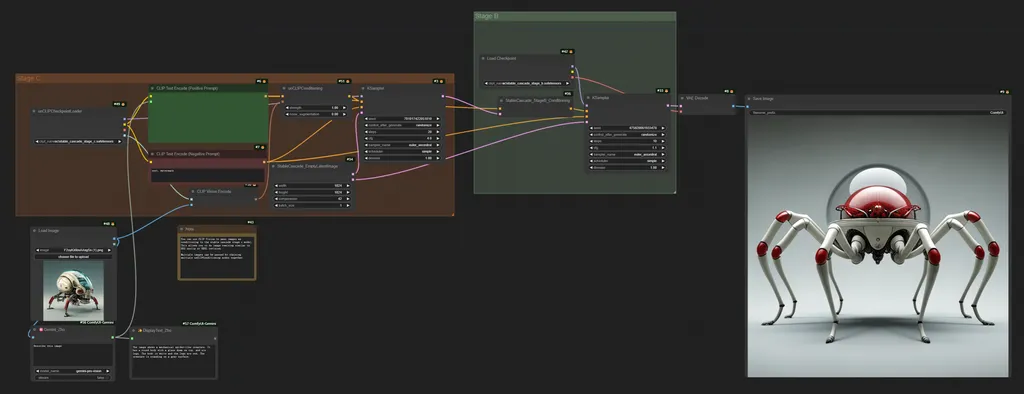1024x394 pixels.
Task: Click the steps slider in Stage C KSampler
Action: [401, 131]
